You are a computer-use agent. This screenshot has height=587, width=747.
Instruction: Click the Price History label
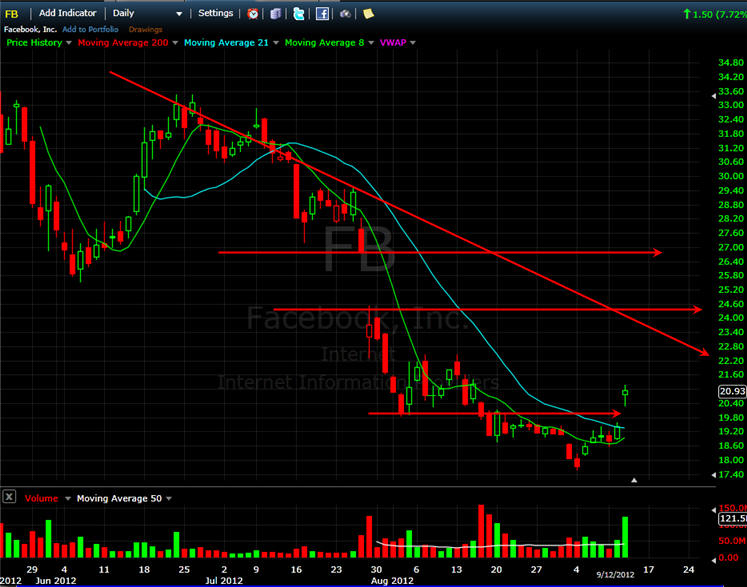tap(34, 42)
